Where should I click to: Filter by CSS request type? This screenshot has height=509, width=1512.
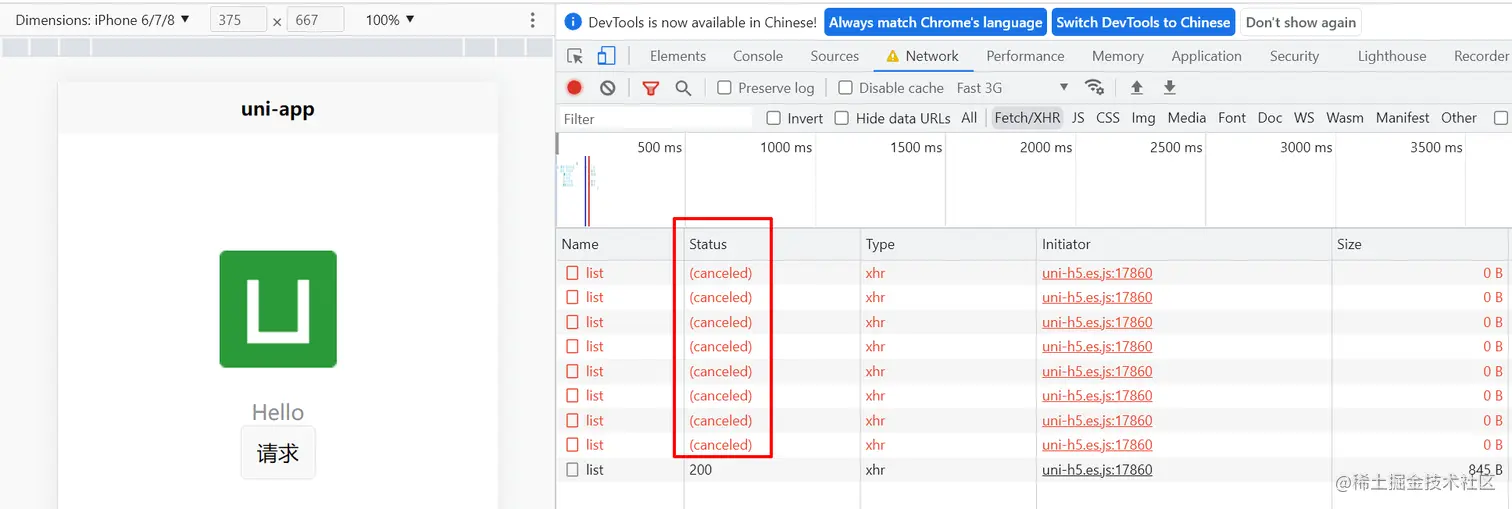pyautogui.click(x=1108, y=118)
